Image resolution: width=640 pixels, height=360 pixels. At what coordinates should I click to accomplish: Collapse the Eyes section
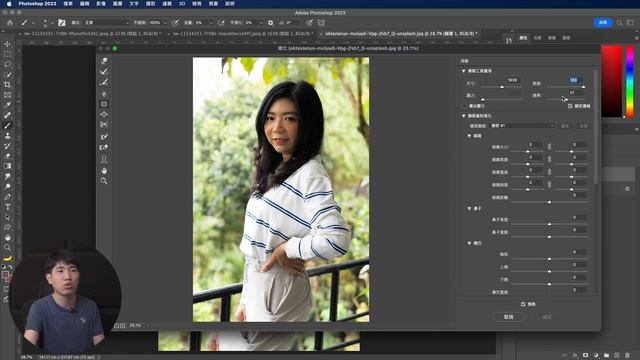point(469,136)
